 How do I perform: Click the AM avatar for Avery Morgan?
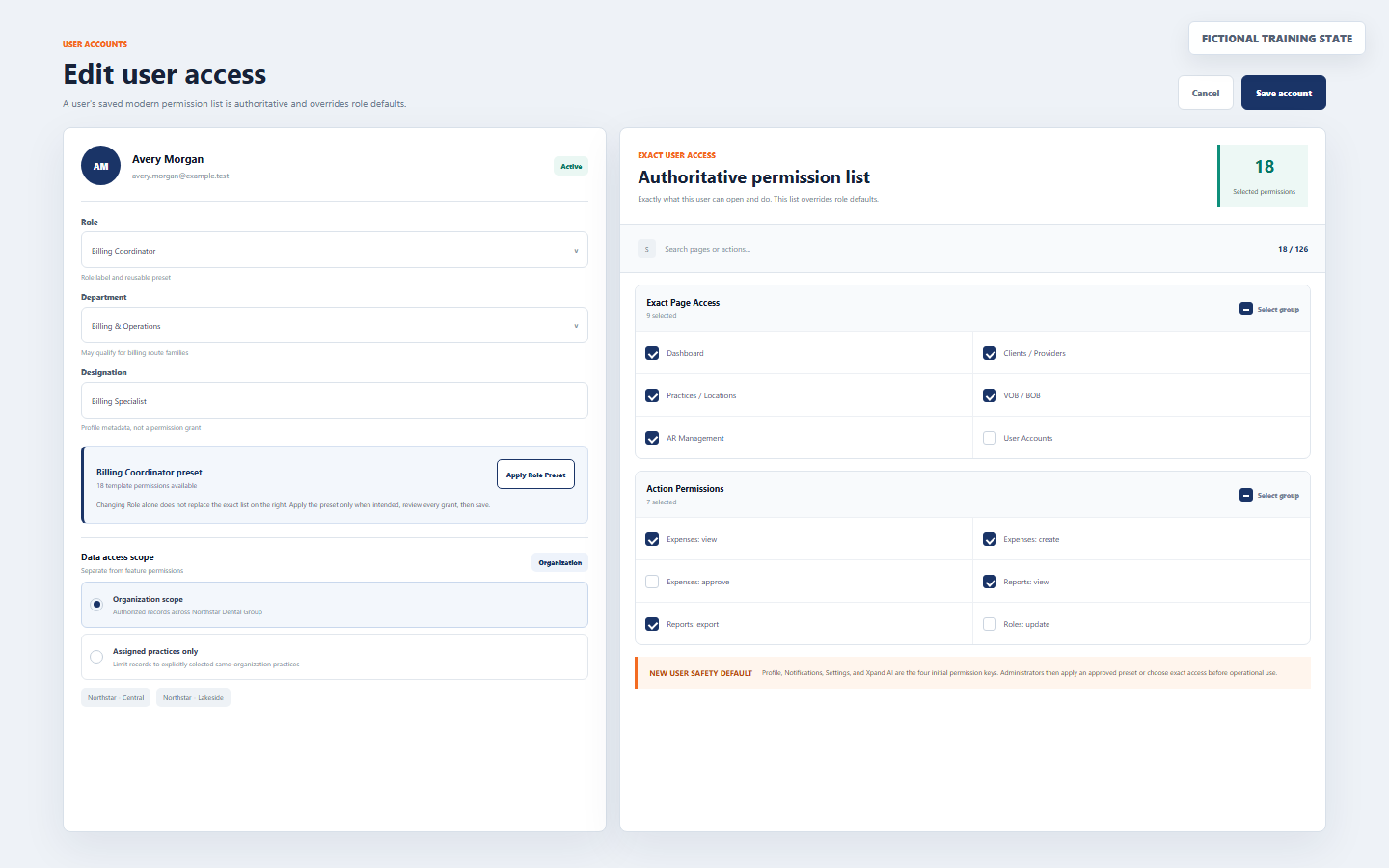pos(100,166)
